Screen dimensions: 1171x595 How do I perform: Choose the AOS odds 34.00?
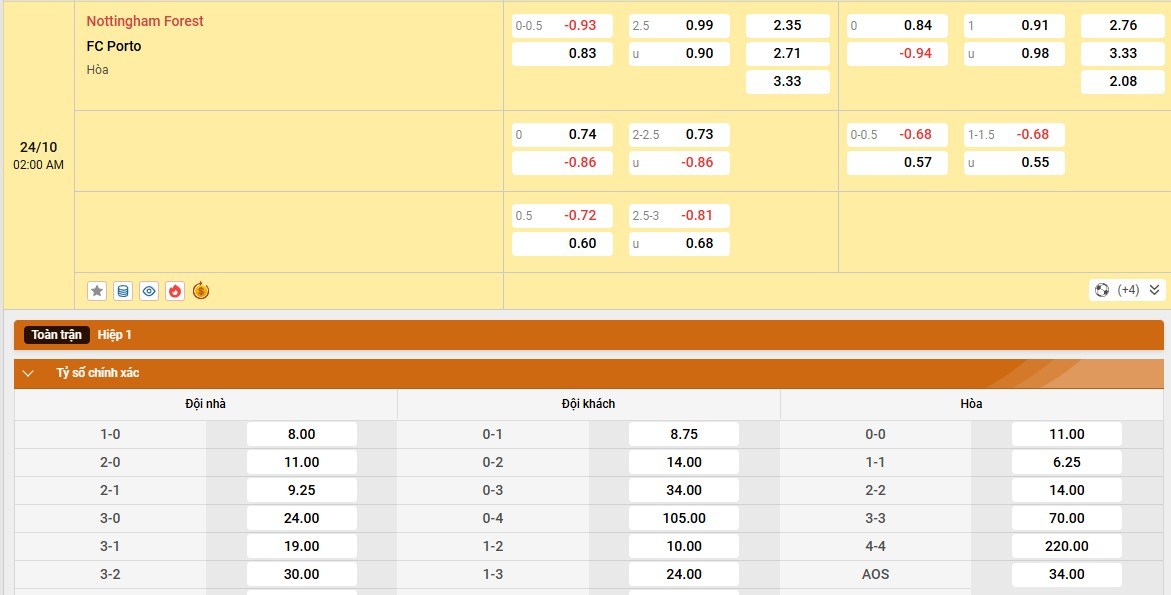[1066, 574]
